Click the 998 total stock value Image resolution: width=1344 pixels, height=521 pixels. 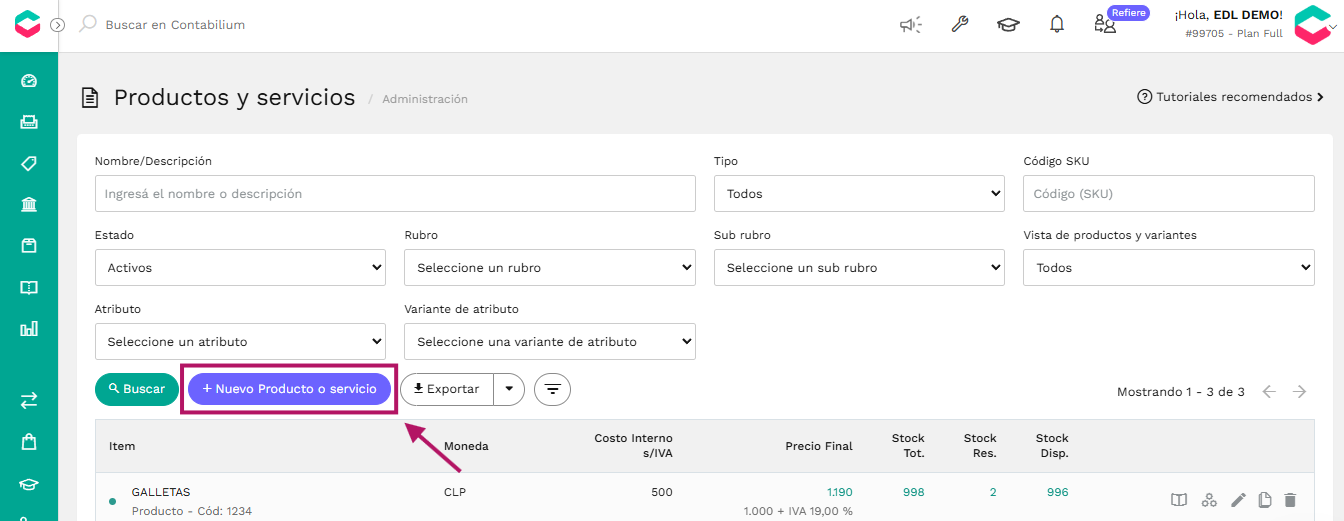coord(913,492)
